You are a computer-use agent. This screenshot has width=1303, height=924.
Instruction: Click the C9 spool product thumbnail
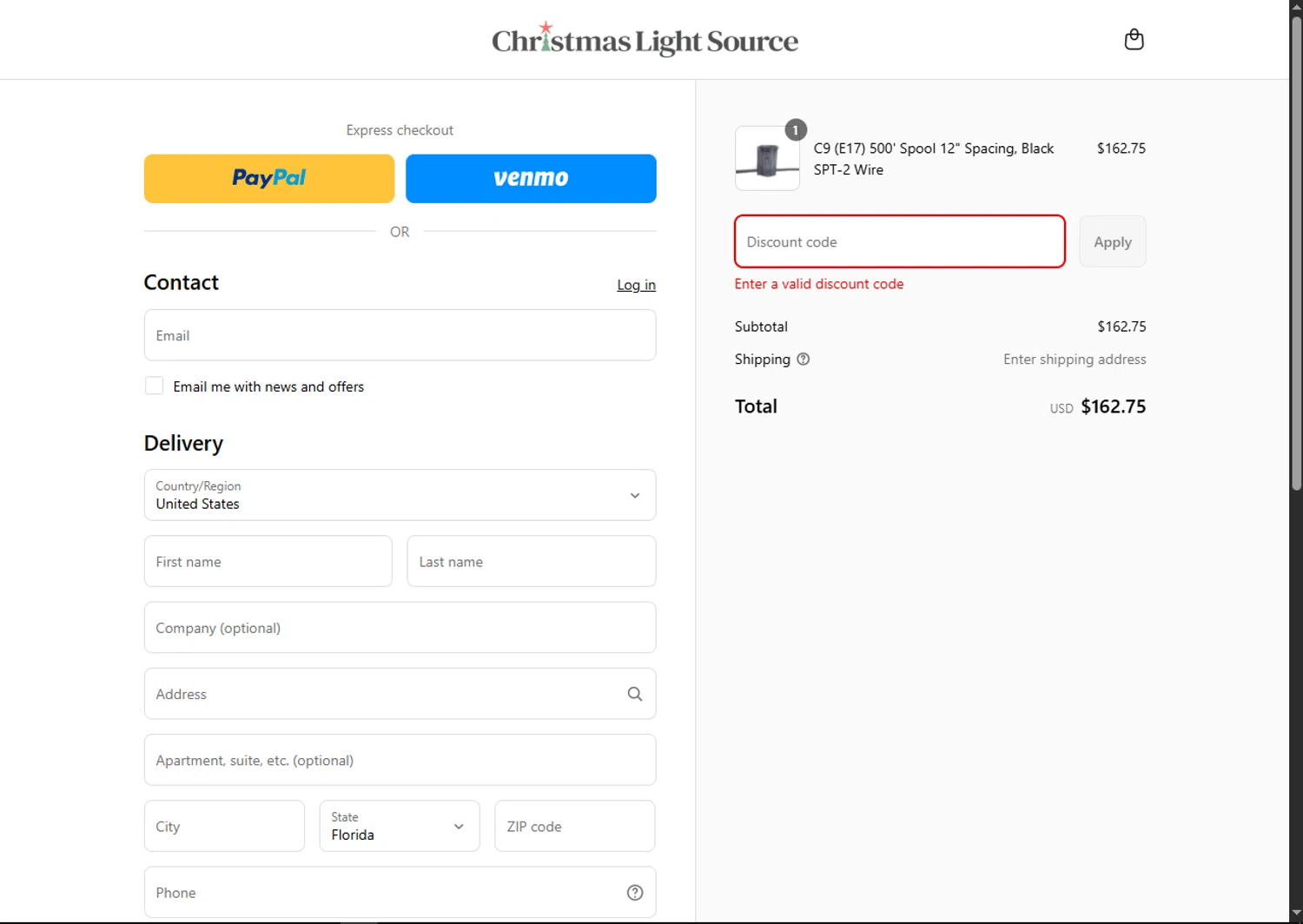[767, 158]
